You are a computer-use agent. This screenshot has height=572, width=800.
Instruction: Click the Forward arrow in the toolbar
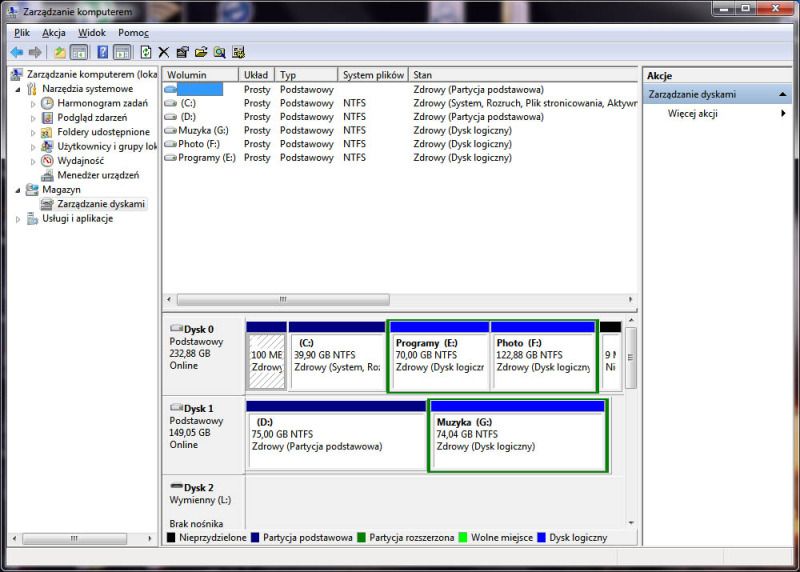tap(35, 52)
